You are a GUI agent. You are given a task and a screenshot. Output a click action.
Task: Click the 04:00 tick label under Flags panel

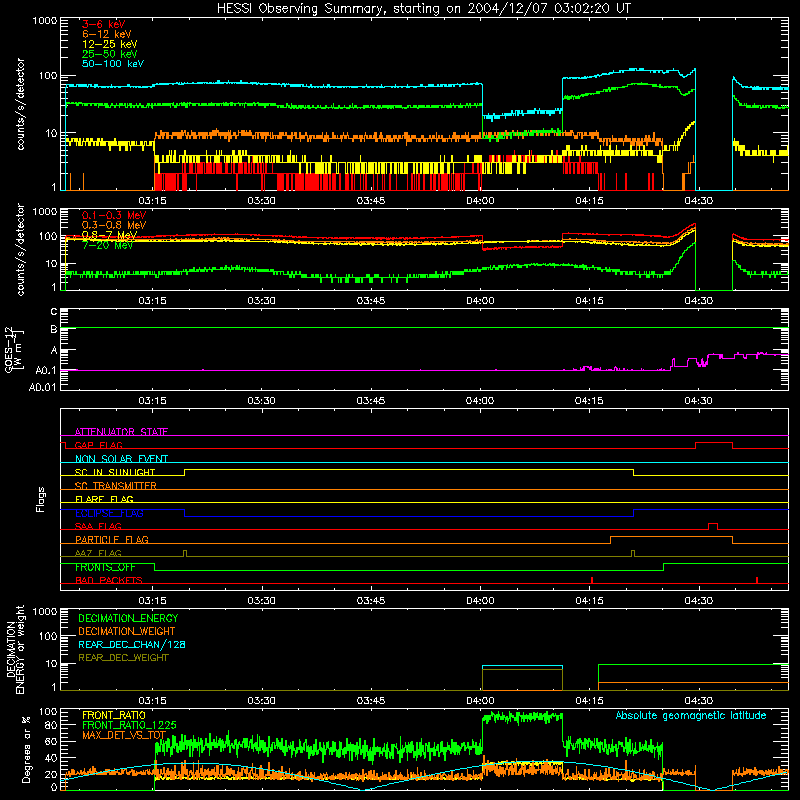pyautogui.click(x=480, y=601)
